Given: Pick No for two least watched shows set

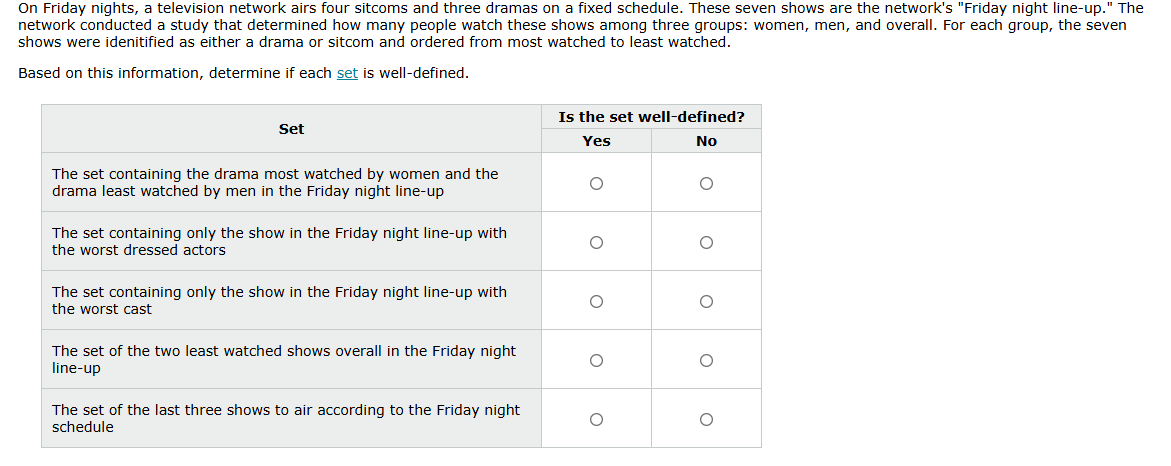Looking at the screenshot, I should coord(706,360).
